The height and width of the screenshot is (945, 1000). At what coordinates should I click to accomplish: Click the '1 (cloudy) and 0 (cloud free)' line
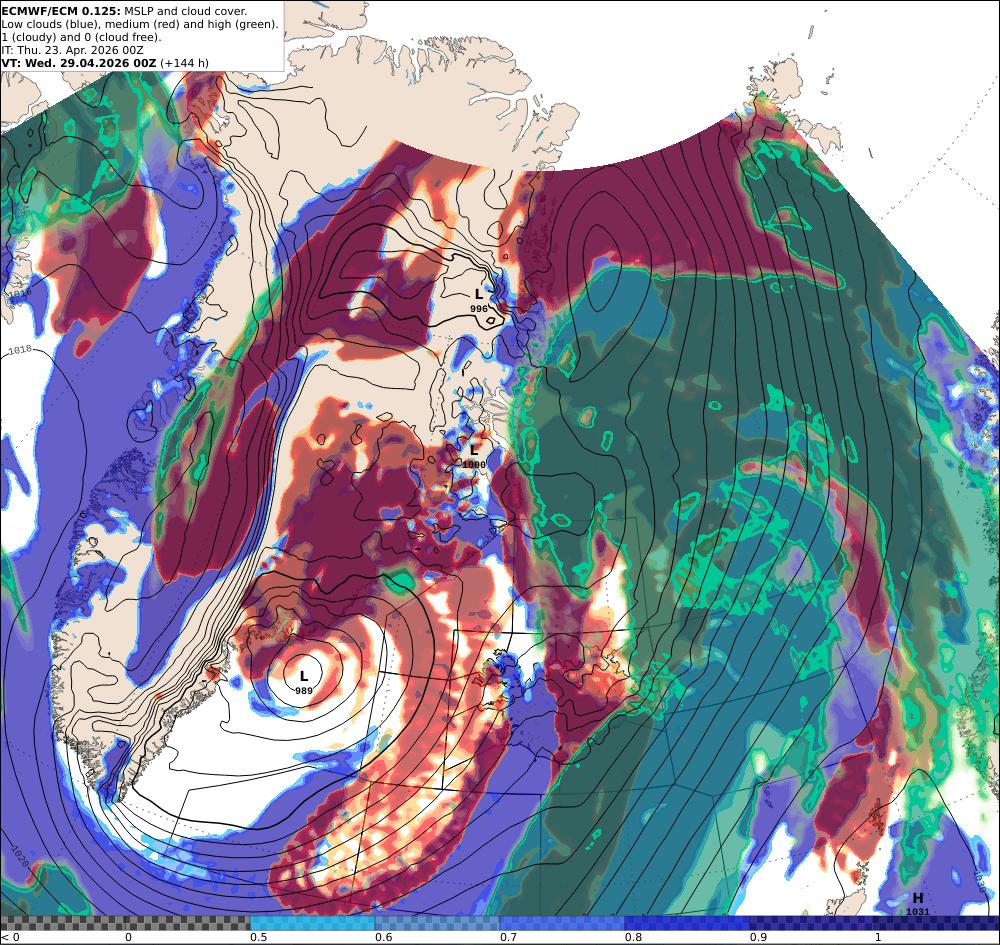(x=81, y=37)
